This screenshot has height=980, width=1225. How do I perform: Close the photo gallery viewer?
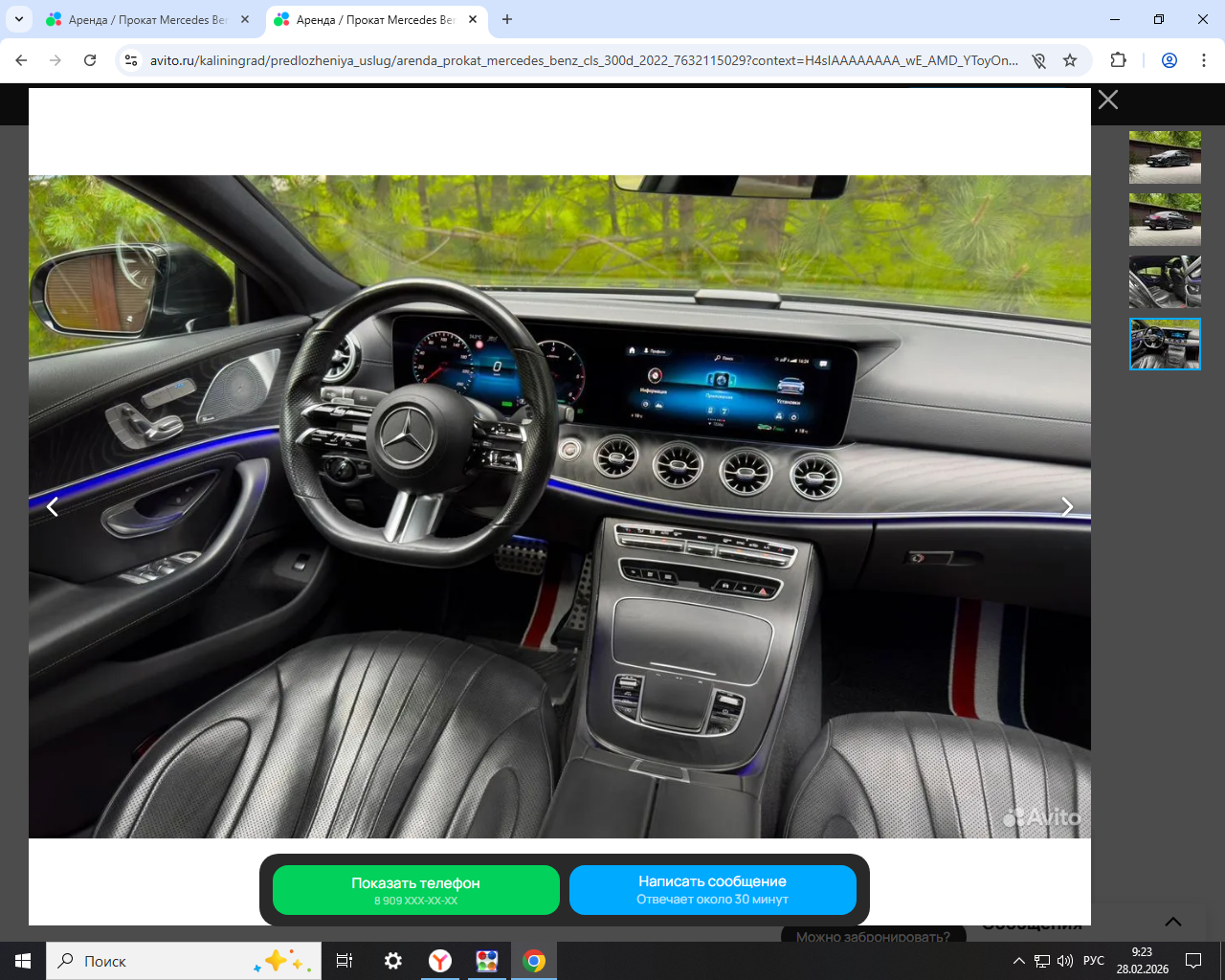1108,100
